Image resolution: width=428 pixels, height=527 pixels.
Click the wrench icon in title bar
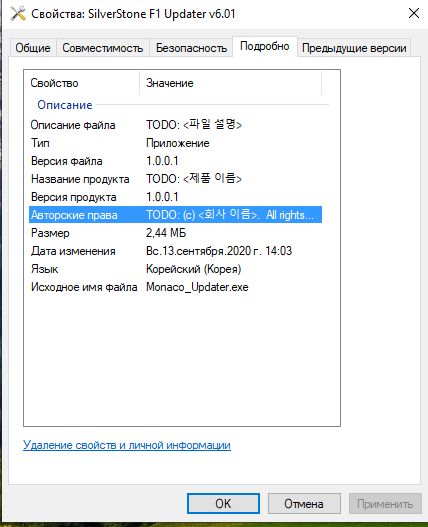[x=17, y=14]
